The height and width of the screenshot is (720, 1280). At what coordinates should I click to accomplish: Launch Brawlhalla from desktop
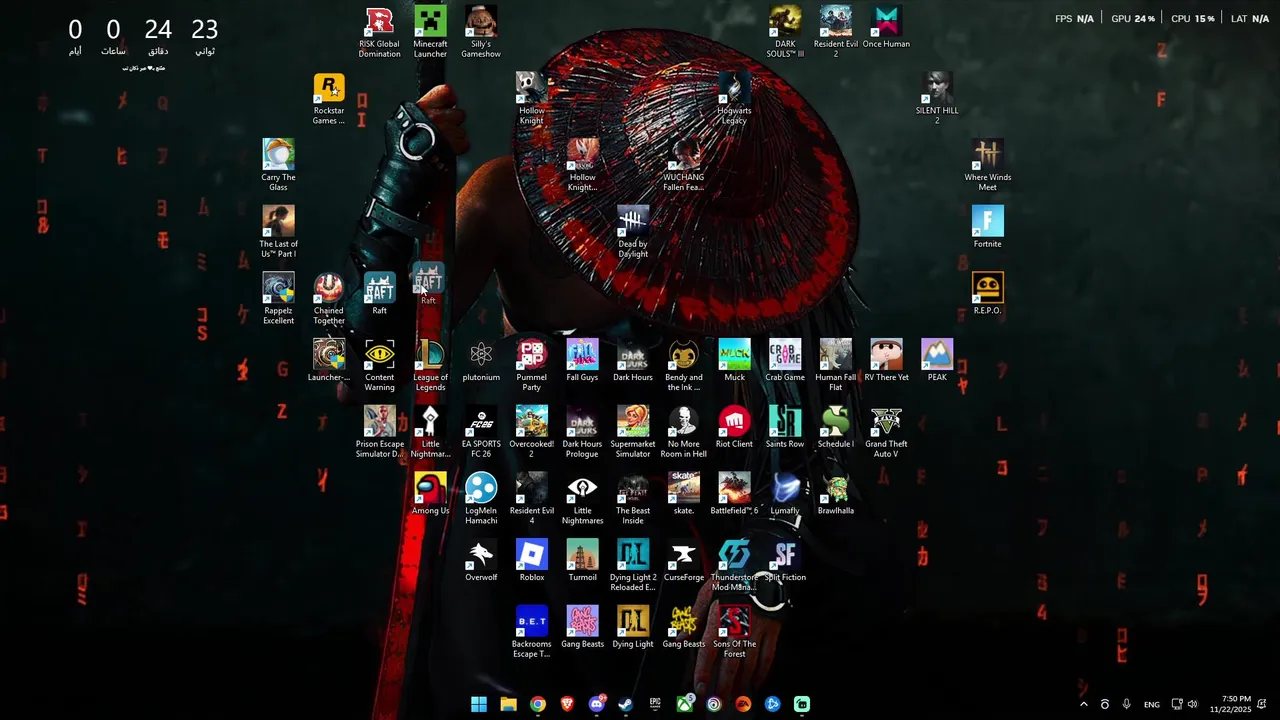pos(836,494)
